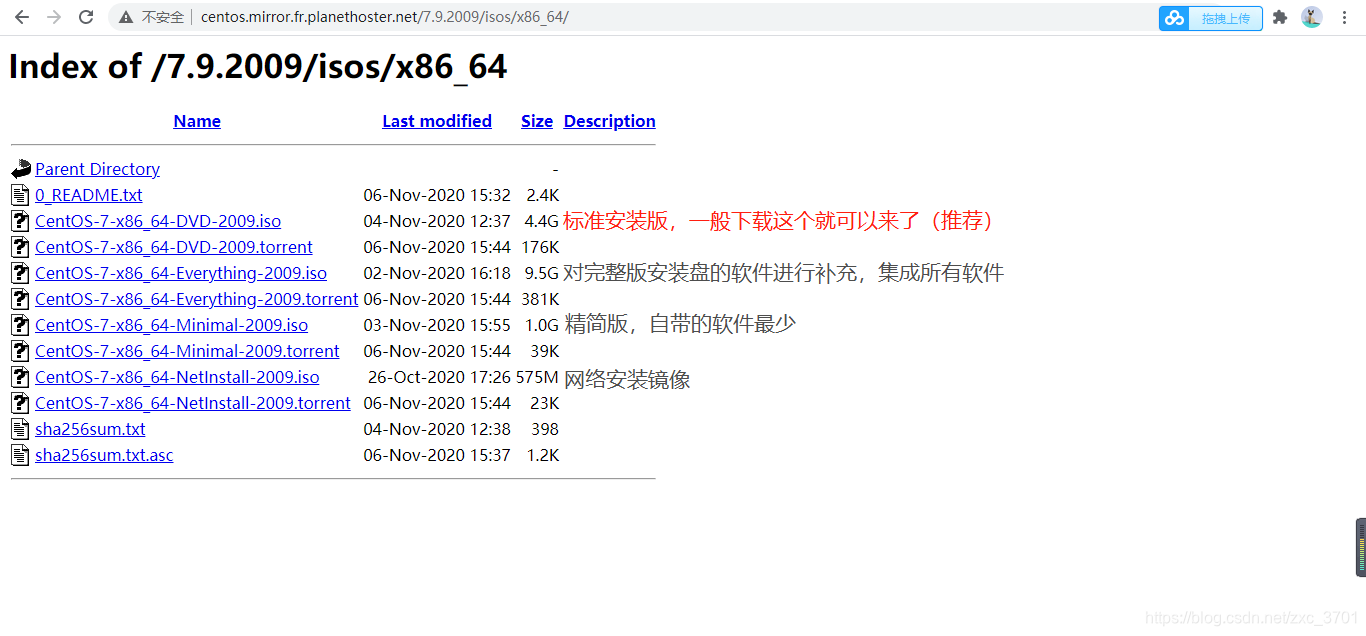Click the '网络安装镜像' note
Image resolution: width=1366 pixels, height=636 pixels.
627,380
